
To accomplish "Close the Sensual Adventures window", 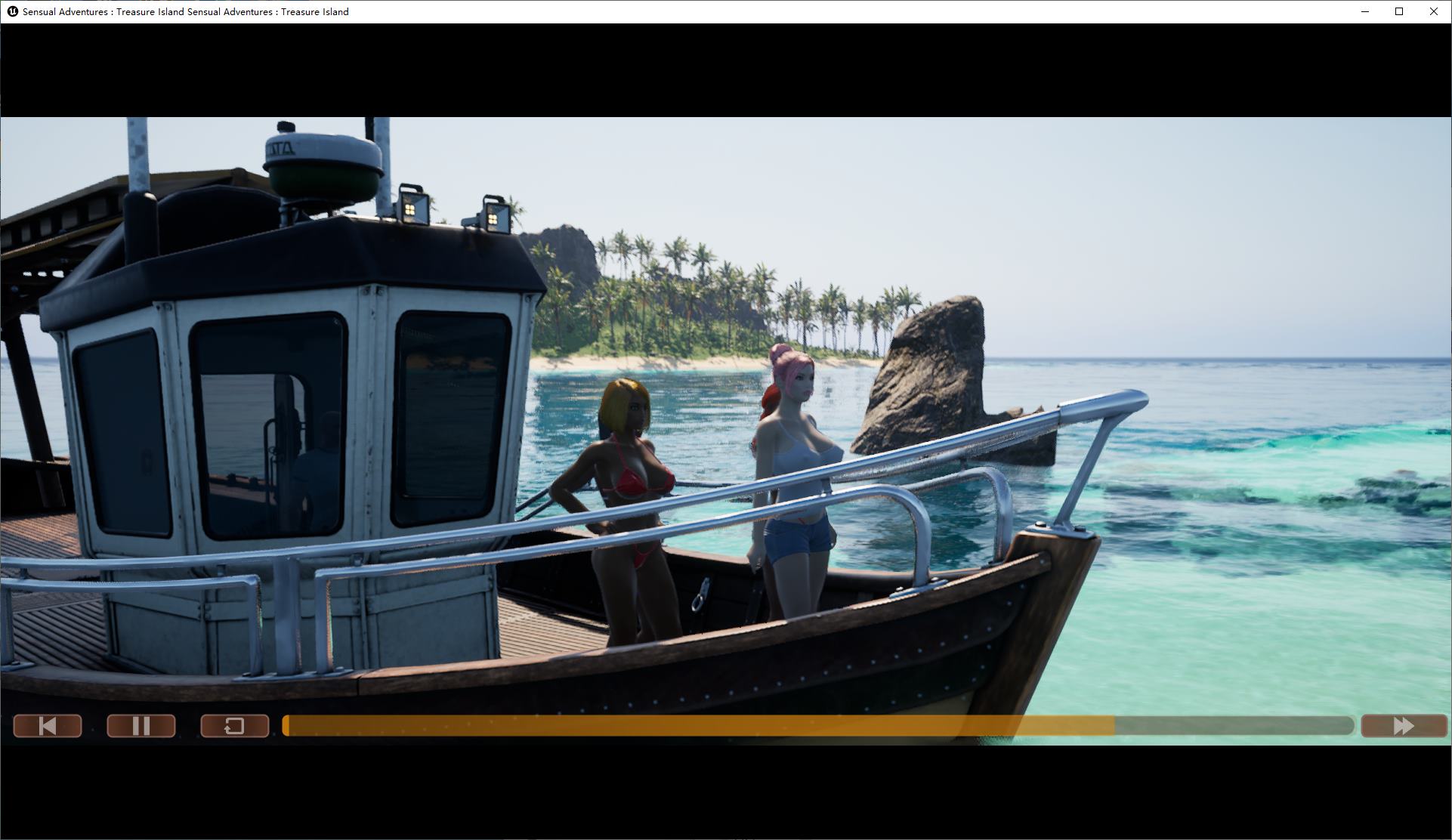I will point(1434,11).
